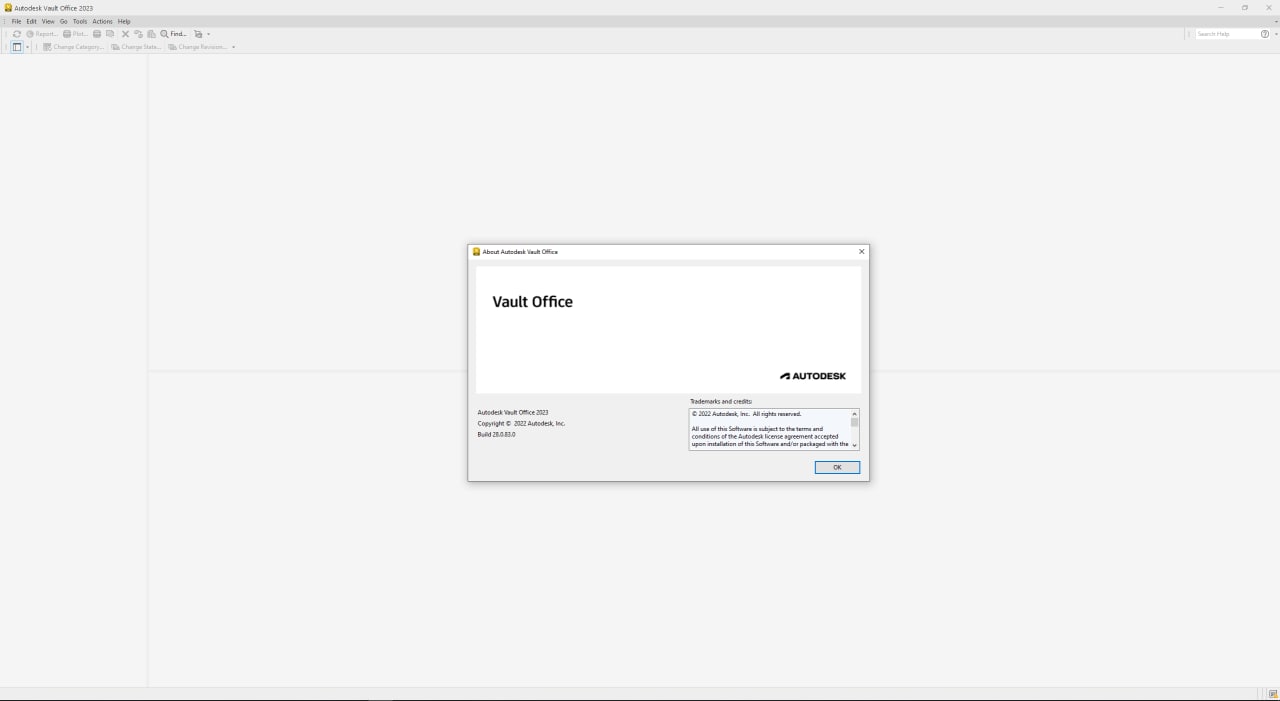Open the Actions menu
Viewport: 1280px width, 701px height.
click(102, 21)
